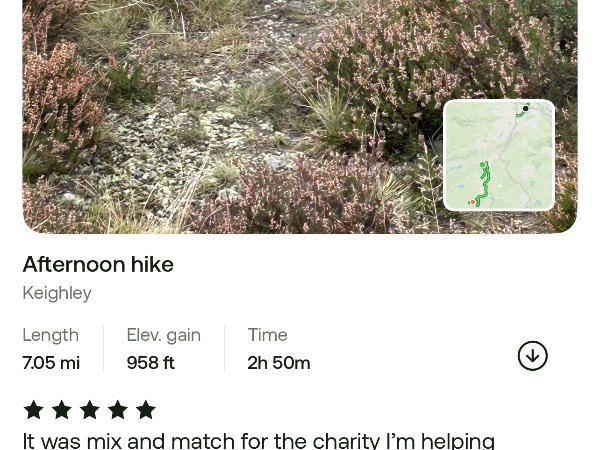
Task: Select the first rating star
Action: (34, 410)
